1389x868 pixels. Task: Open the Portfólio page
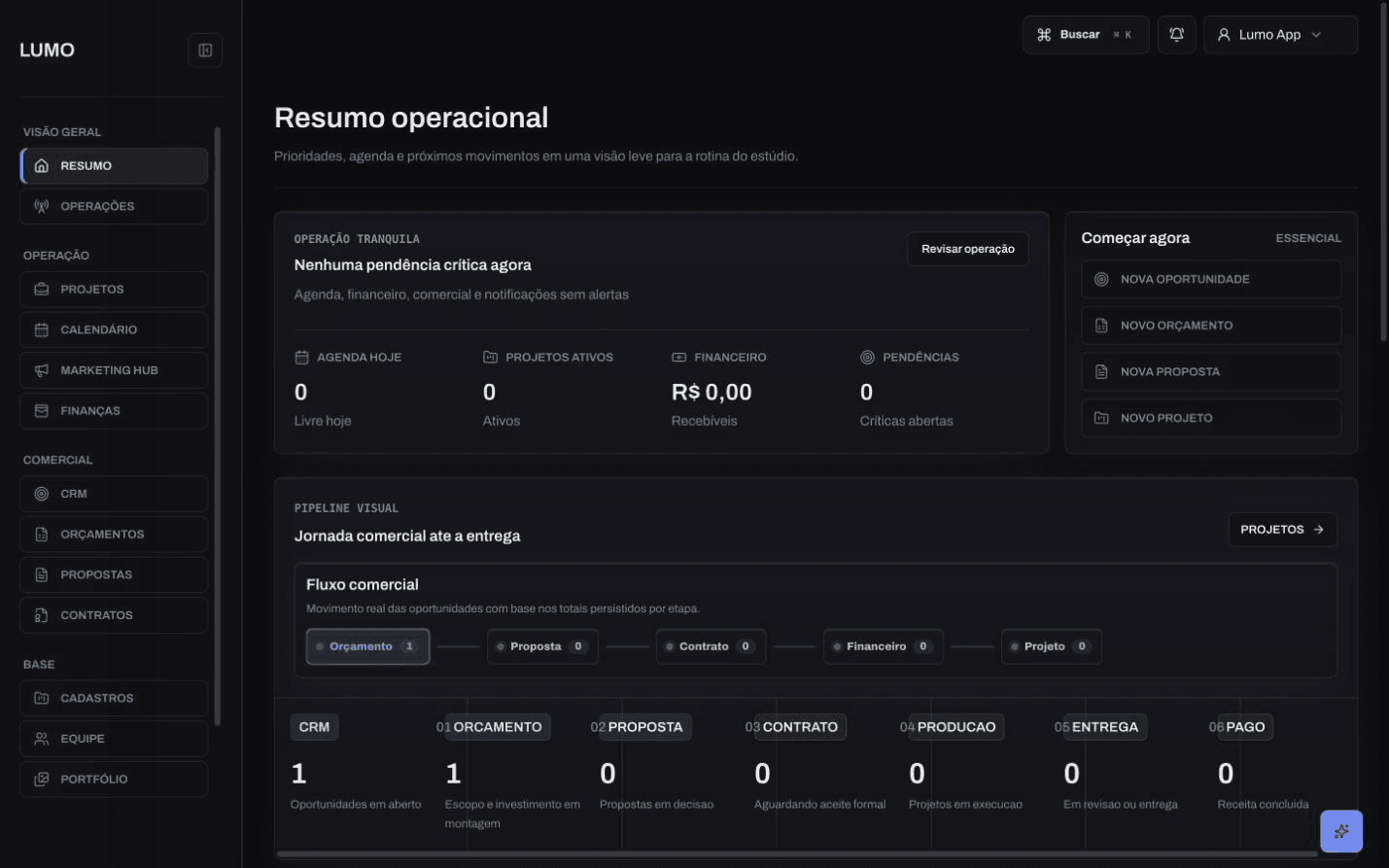point(114,780)
